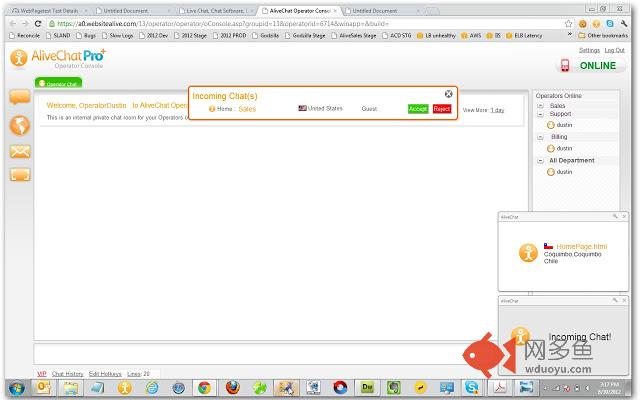Screen dimensions: 640x400
Task: Open the globe visitors icon in sidebar
Action: [20, 125]
